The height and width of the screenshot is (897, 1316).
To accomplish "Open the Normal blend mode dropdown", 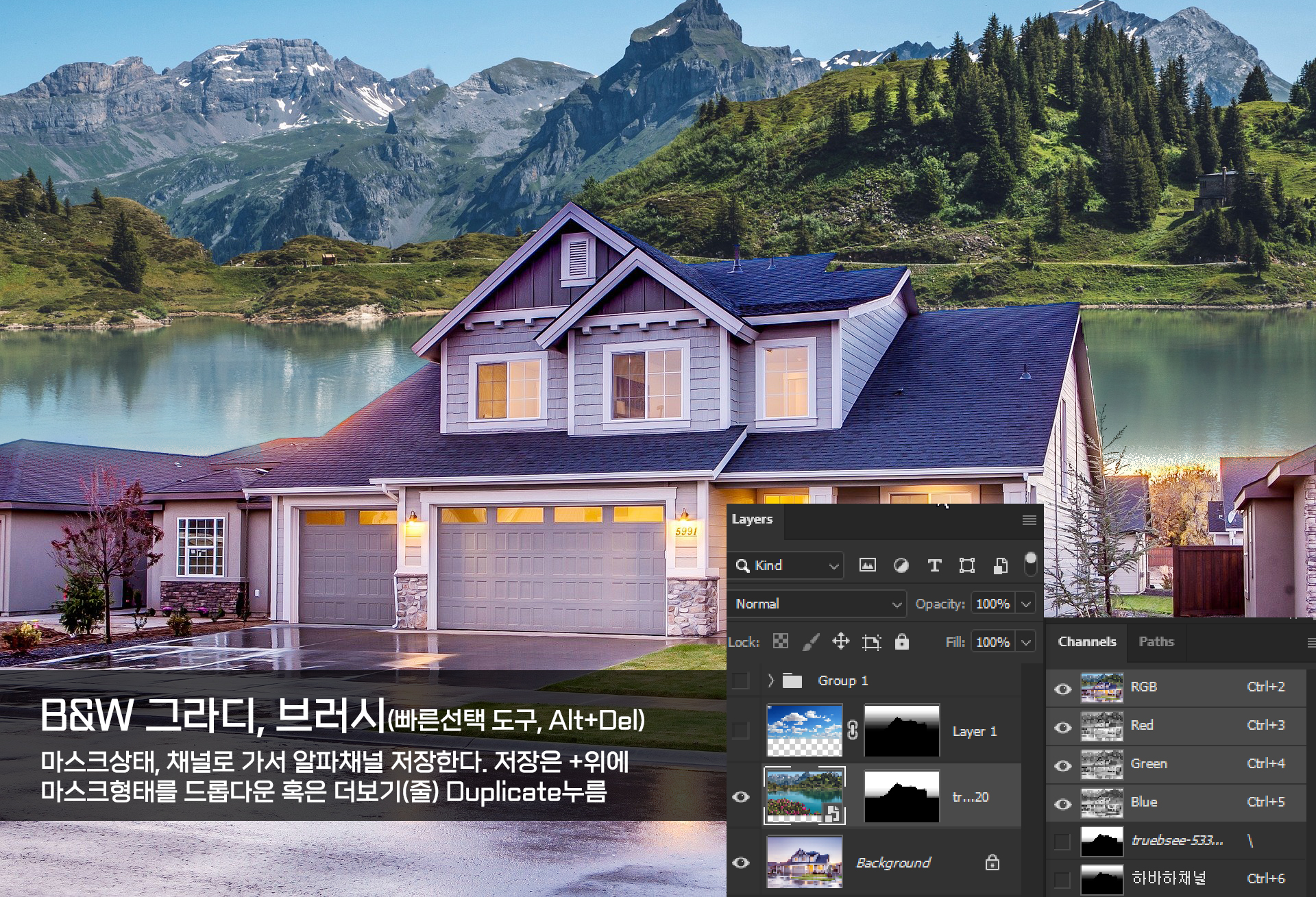I will (x=817, y=604).
